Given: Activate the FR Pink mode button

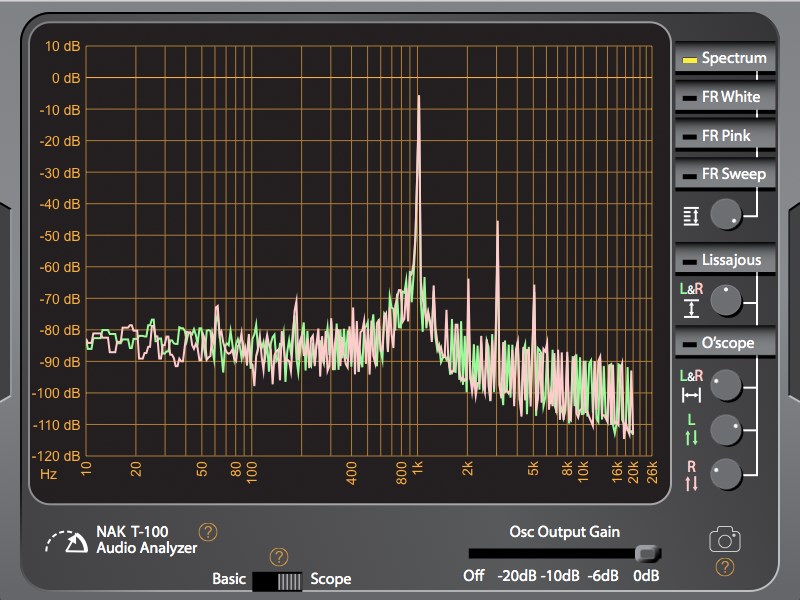Looking at the screenshot, I should click(725, 135).
